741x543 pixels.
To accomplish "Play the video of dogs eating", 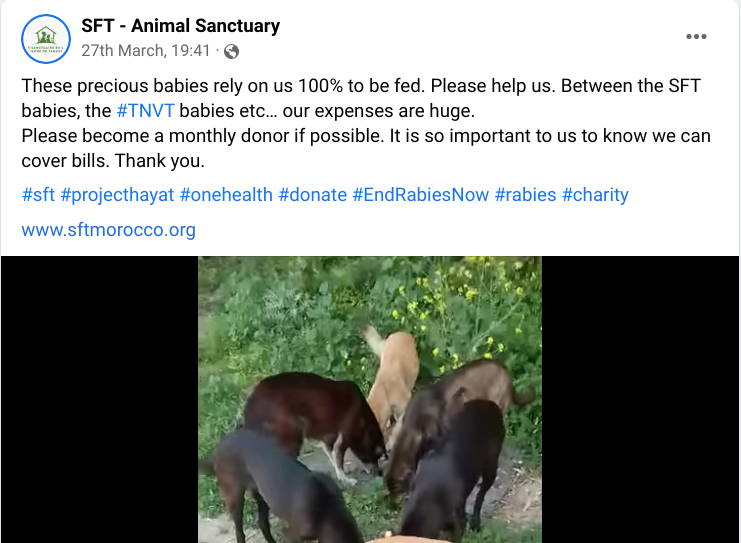I will pyautogui.click(x=370, y=399).
